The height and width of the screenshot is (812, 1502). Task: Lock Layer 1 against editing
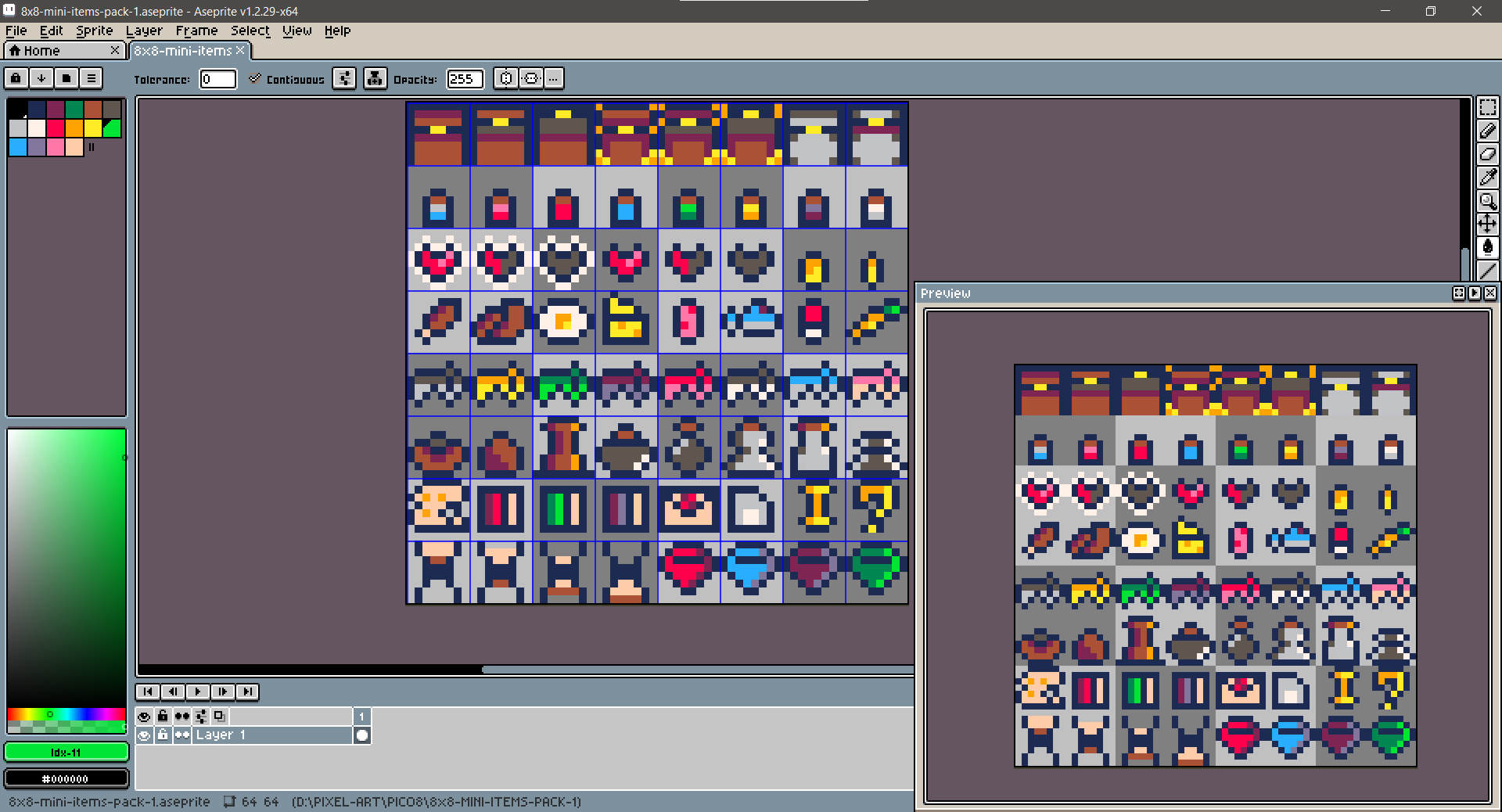click(163, 735)
